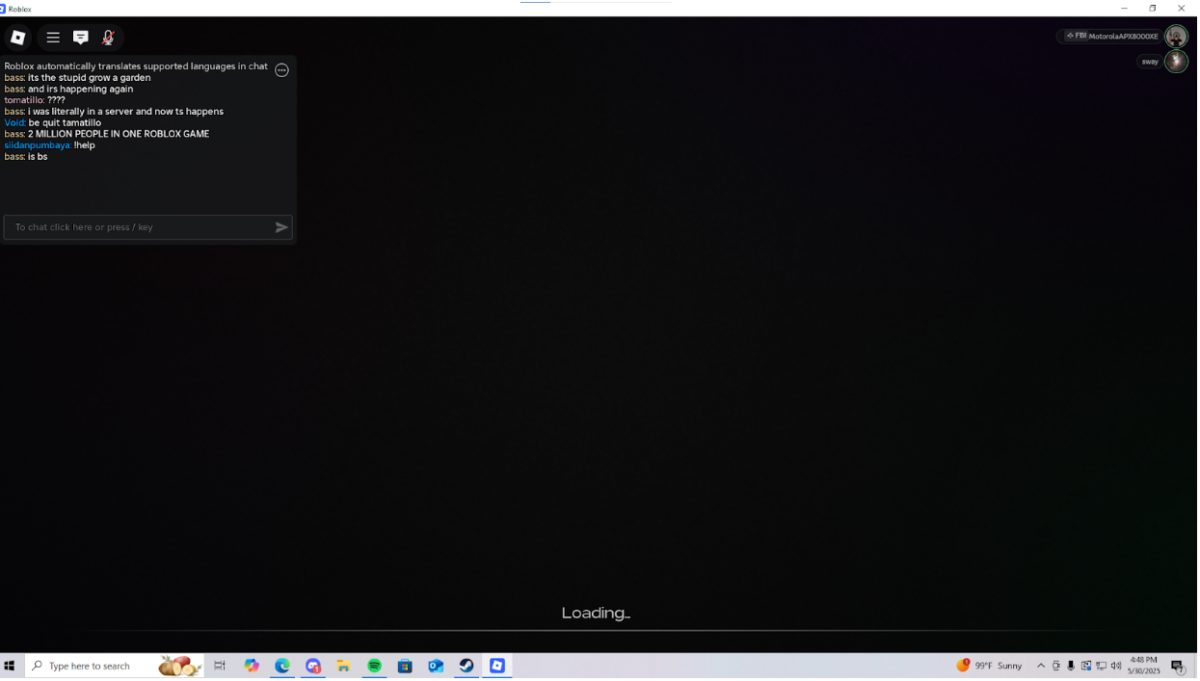Click the tray icon left of network
Screen dimensions: 1200x681
1086,666
